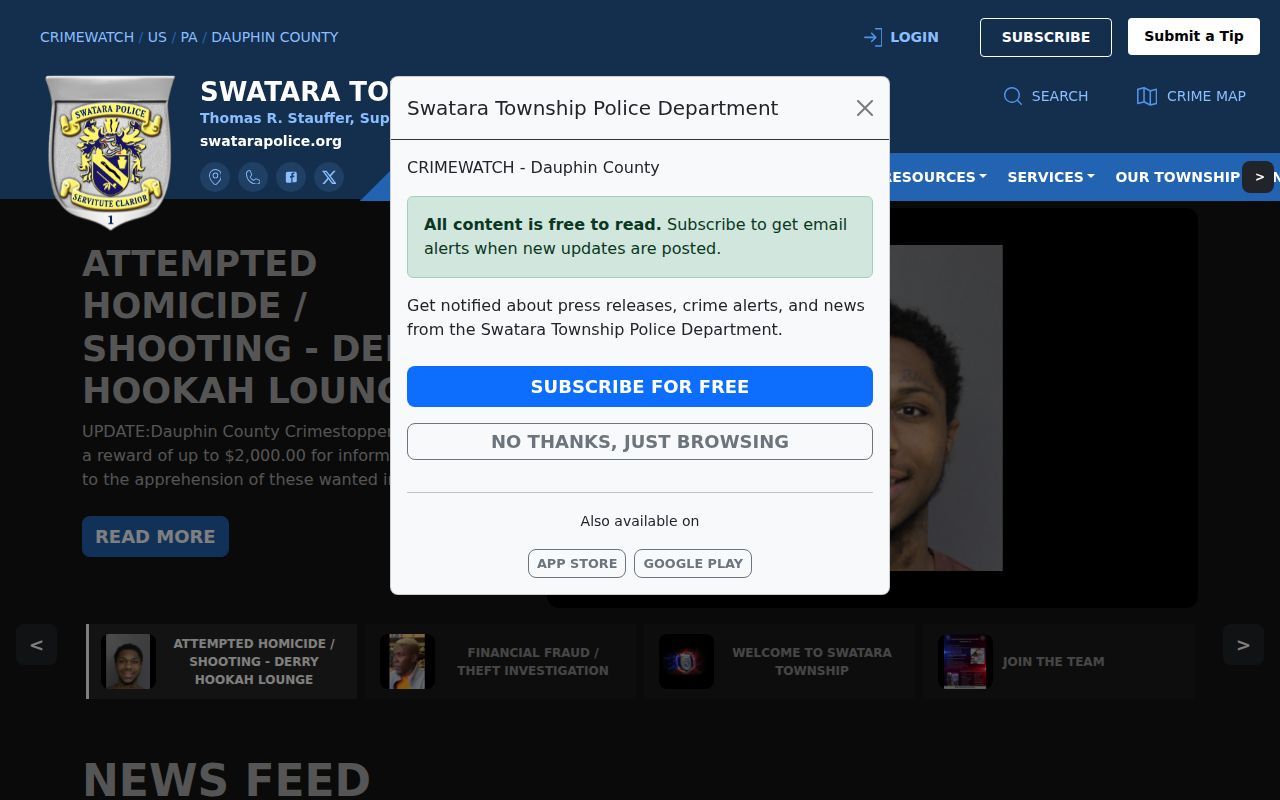Open the Google Play link

click(693, 563)
